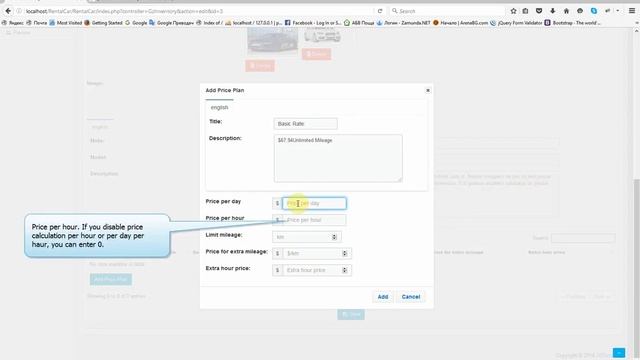The width and height of the screenshot is (640, 360).
Task: Open the Index of bookmark
Action: [209, 23]
